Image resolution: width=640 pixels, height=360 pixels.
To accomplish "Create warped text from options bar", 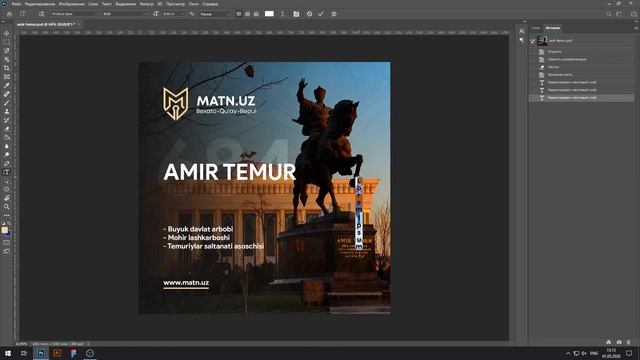I will click(x=282, y=14).
